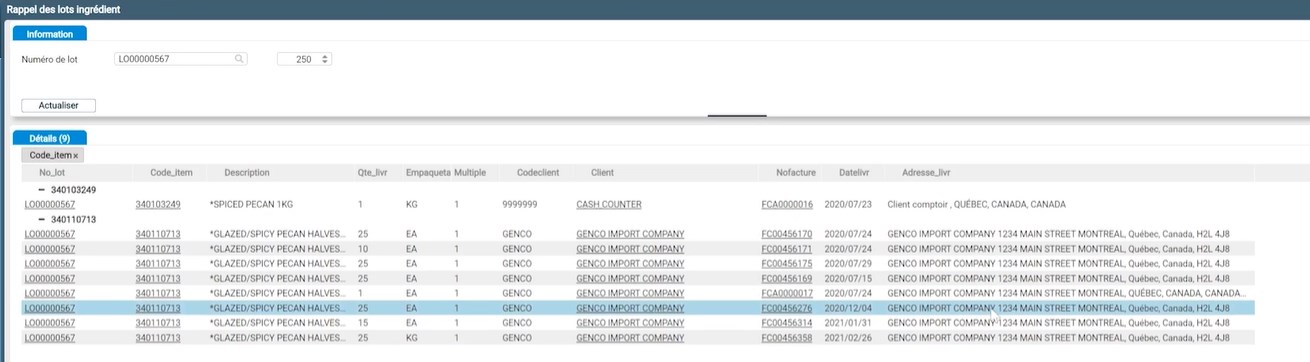Select the date cell 2020/07/23
1310x362 pixels.
(846, 204)
